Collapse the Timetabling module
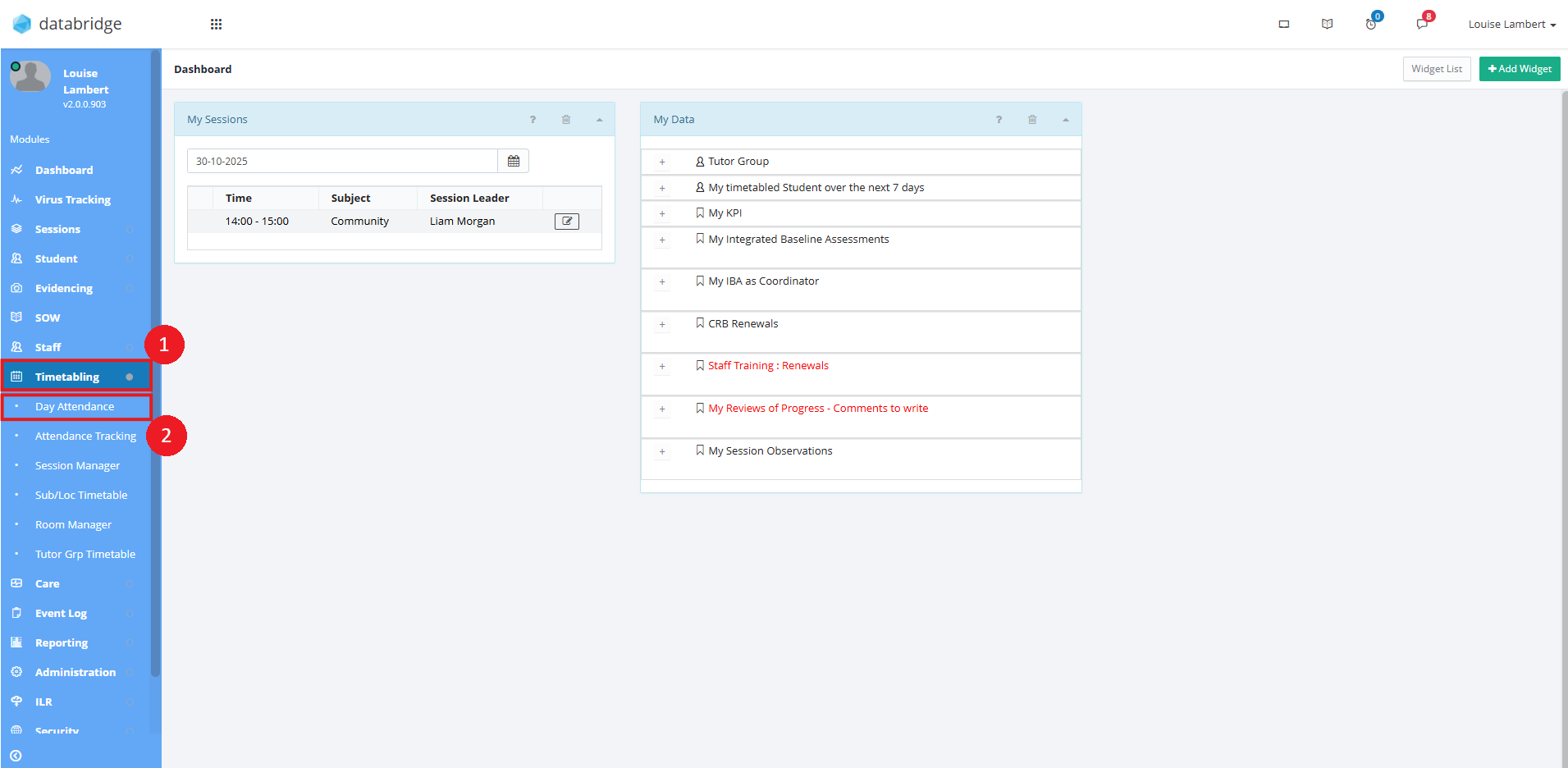The height and width of the screenshot is (768, 1568). [x=75, y=377]
